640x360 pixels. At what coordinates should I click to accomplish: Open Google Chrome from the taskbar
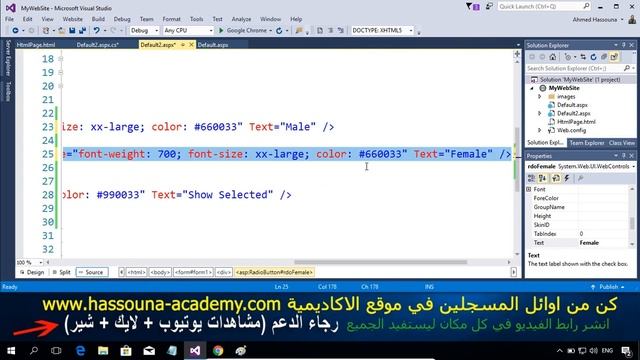pyautogui.click(x=218, y=351)
